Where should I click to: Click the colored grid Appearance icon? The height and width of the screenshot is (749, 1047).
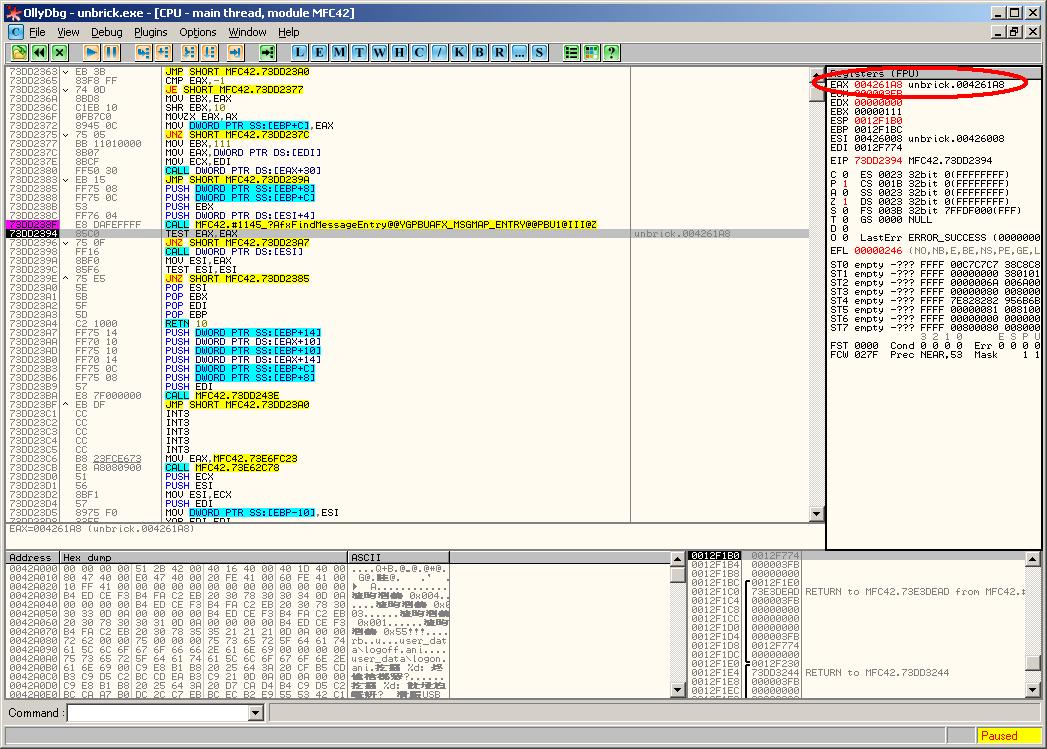592,52
